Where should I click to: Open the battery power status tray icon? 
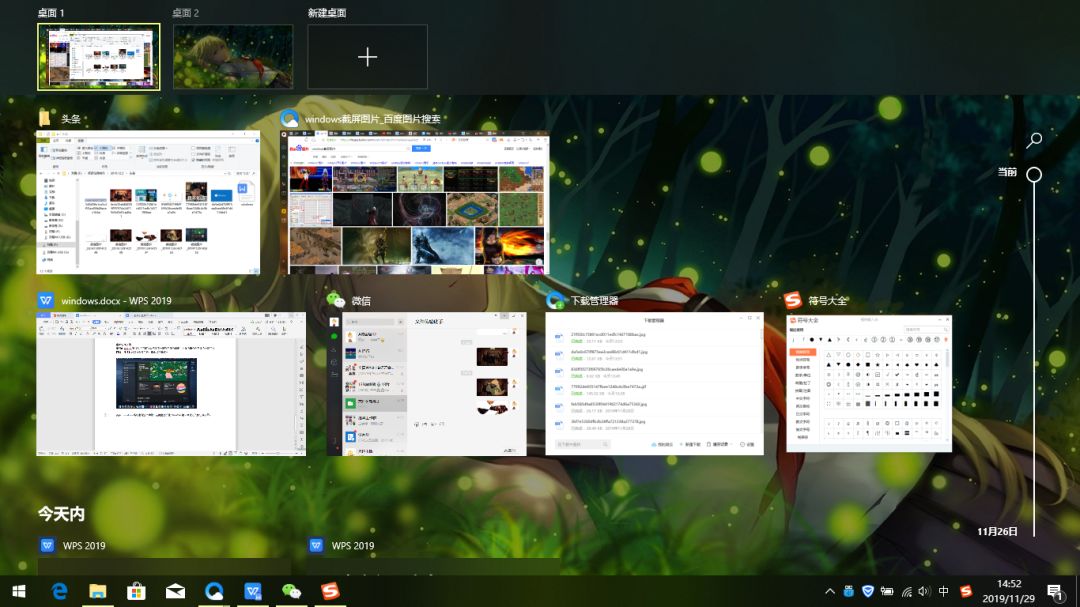click(x=887, y=591)
